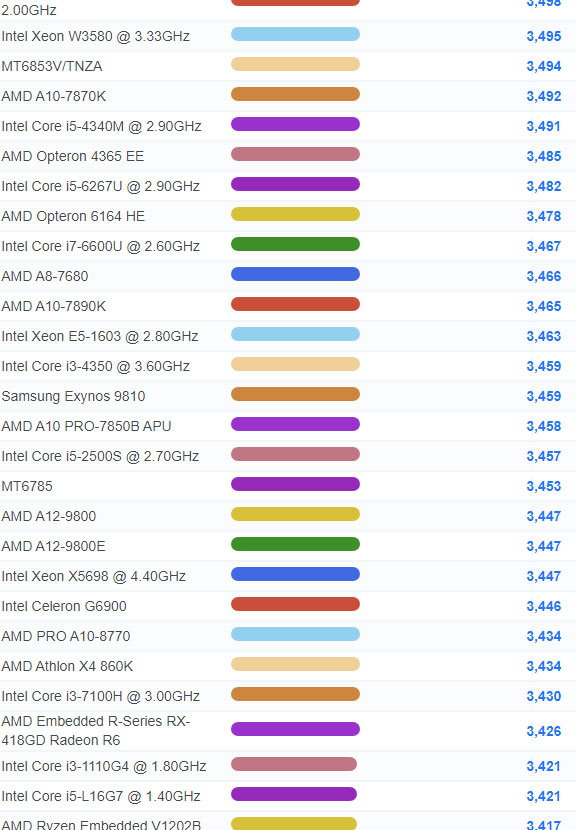
Task: Click the pink bar for Core i3-1110G4
Action: click(x=294, y=764)
